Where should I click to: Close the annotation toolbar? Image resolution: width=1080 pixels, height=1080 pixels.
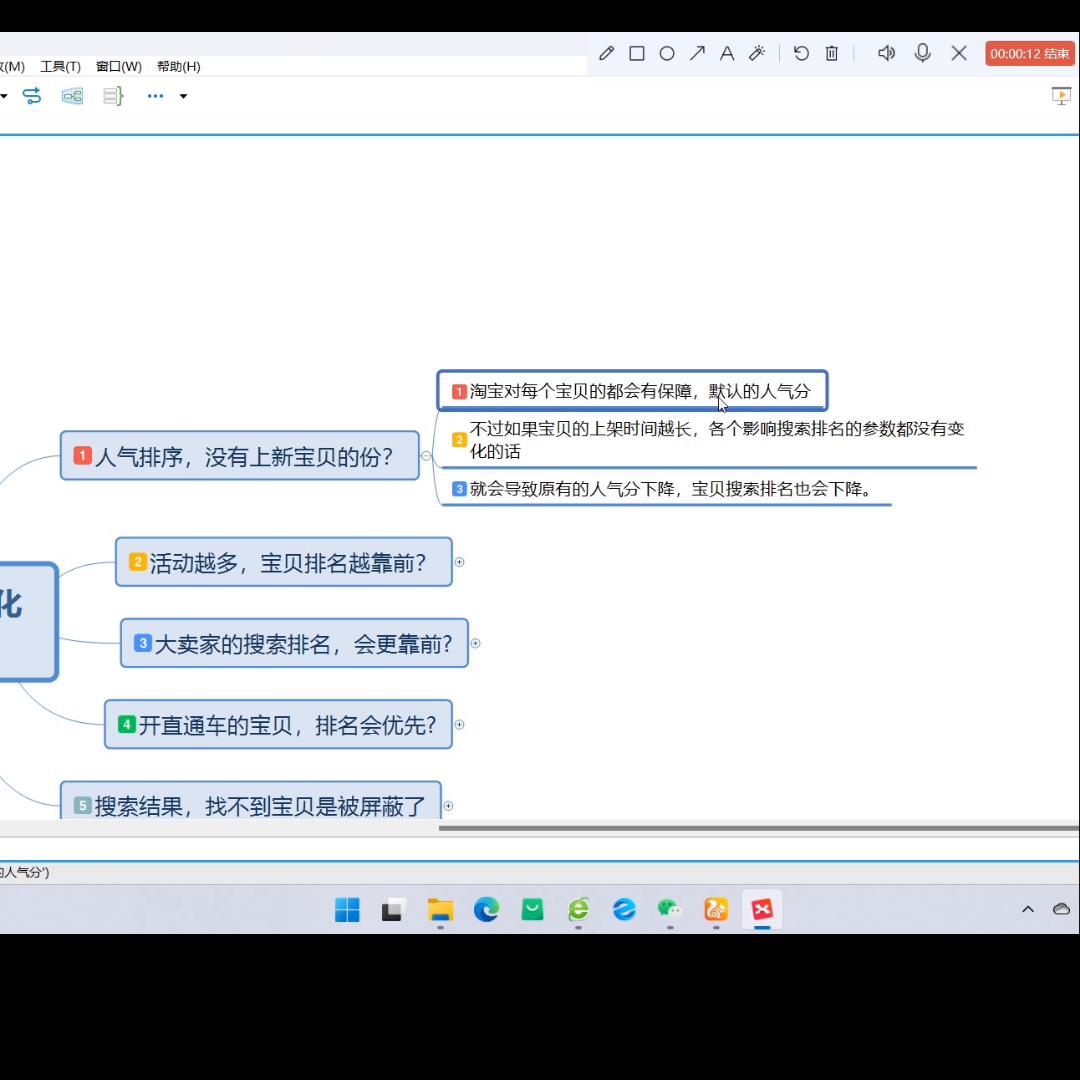(x=959, y=53)
